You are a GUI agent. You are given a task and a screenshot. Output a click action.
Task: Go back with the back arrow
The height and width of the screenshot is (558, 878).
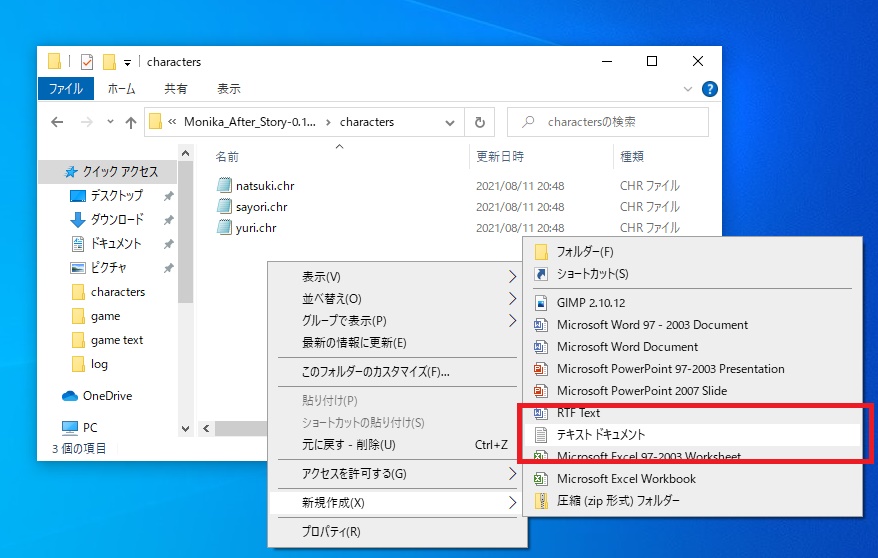pos(57,122)
